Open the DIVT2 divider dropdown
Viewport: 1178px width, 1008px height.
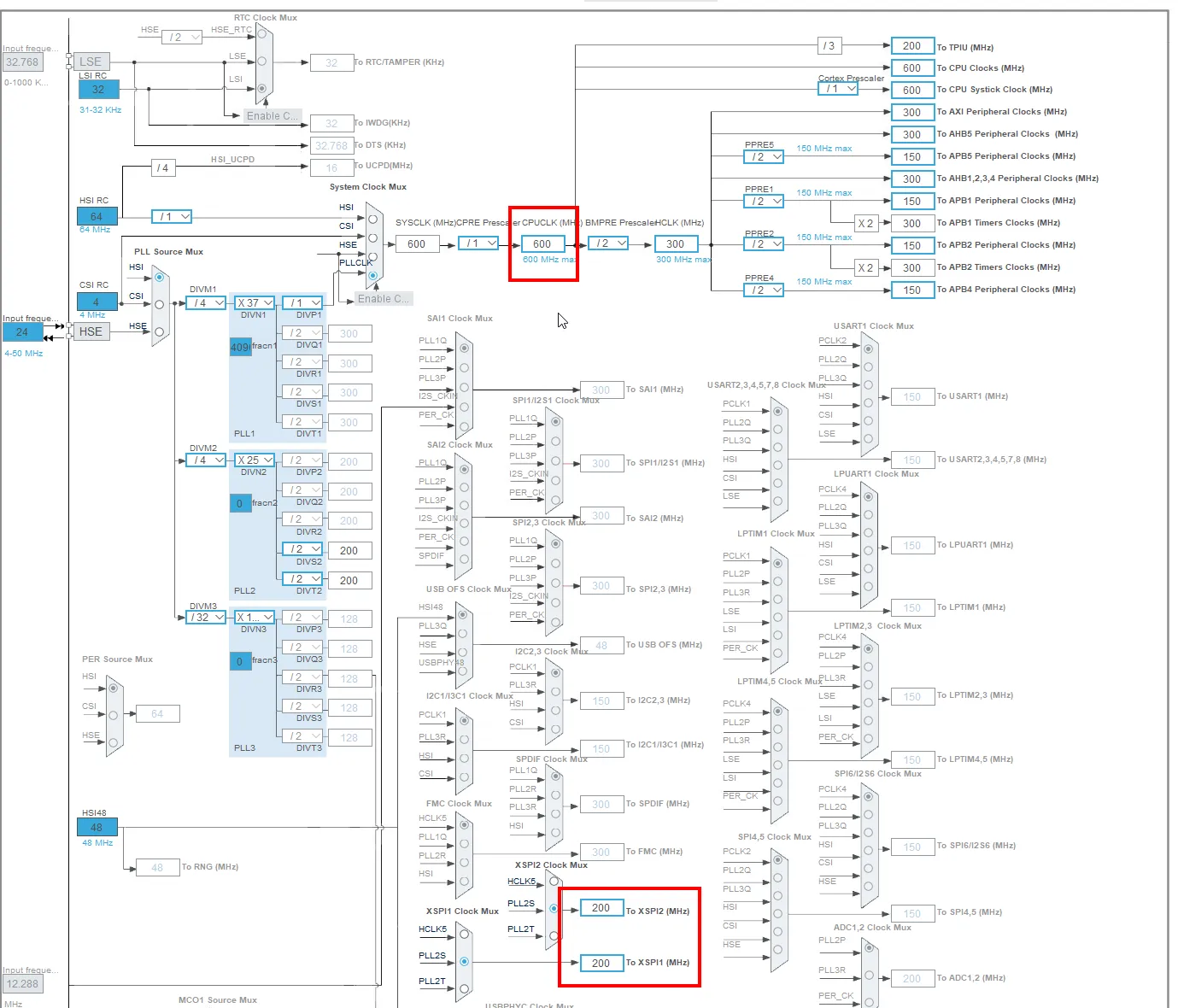pos(303,578)
